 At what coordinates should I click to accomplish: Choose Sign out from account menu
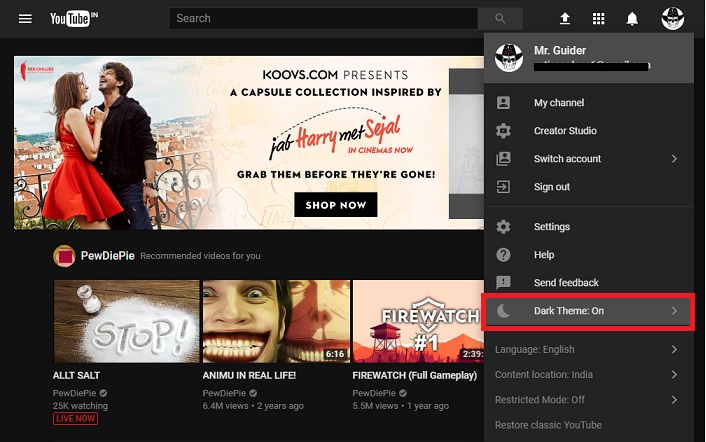pyautogui.click(x=588, y=186)
